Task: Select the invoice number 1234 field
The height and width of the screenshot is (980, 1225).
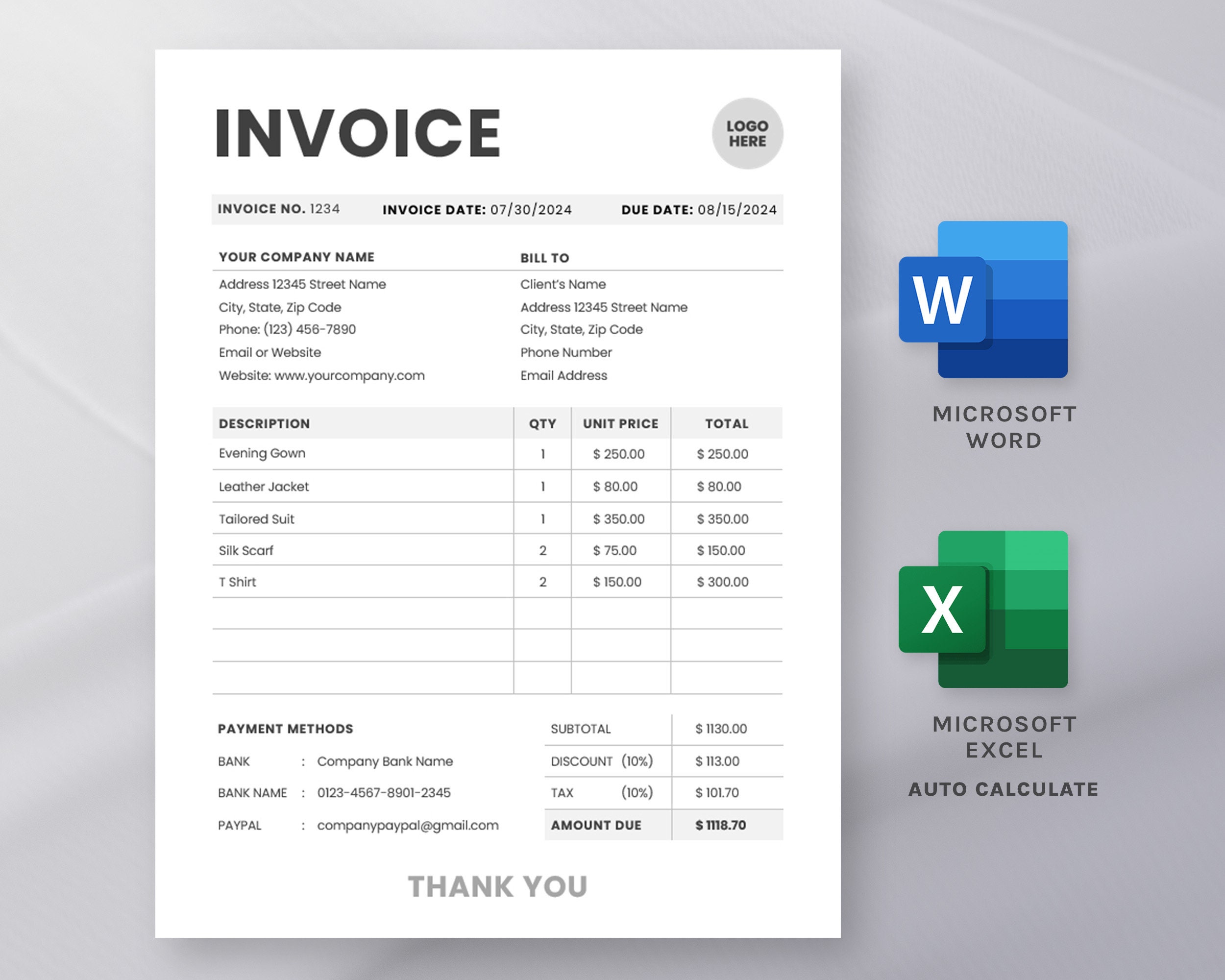Action: (324, 209)
